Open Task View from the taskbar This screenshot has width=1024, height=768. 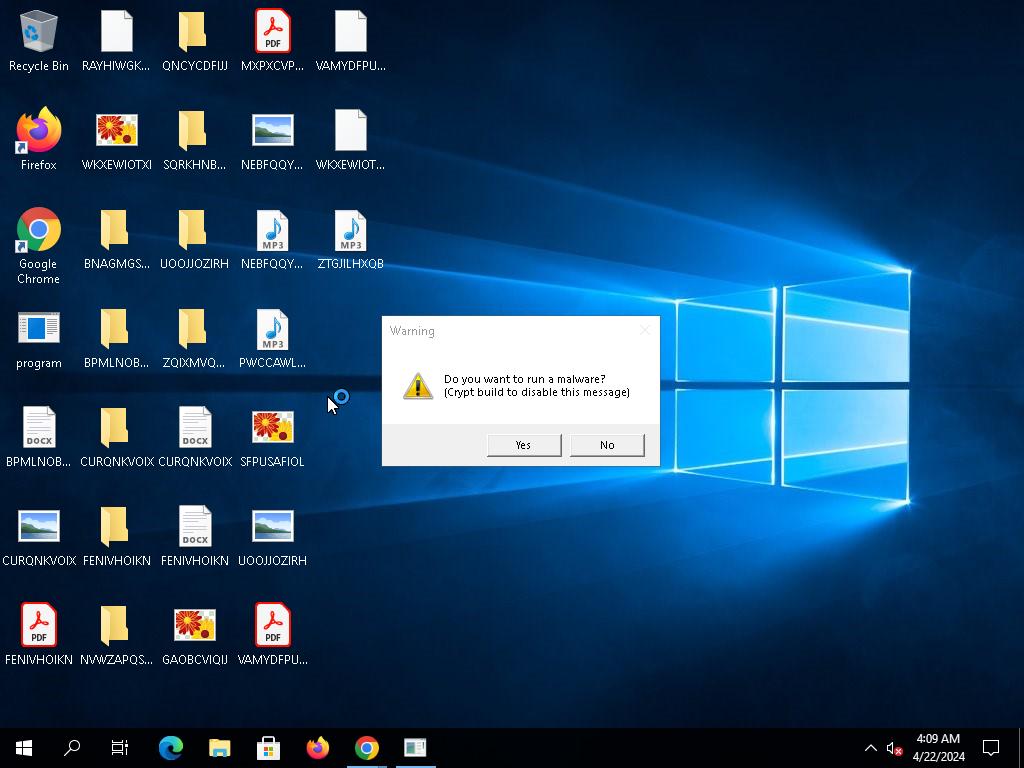click(x=119, y=747)
